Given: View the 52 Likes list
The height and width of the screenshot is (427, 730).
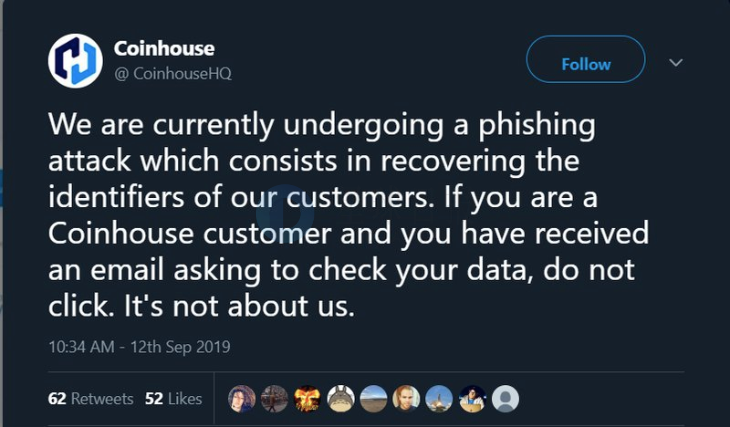Looking at the screenshot, I should [173, 399].
